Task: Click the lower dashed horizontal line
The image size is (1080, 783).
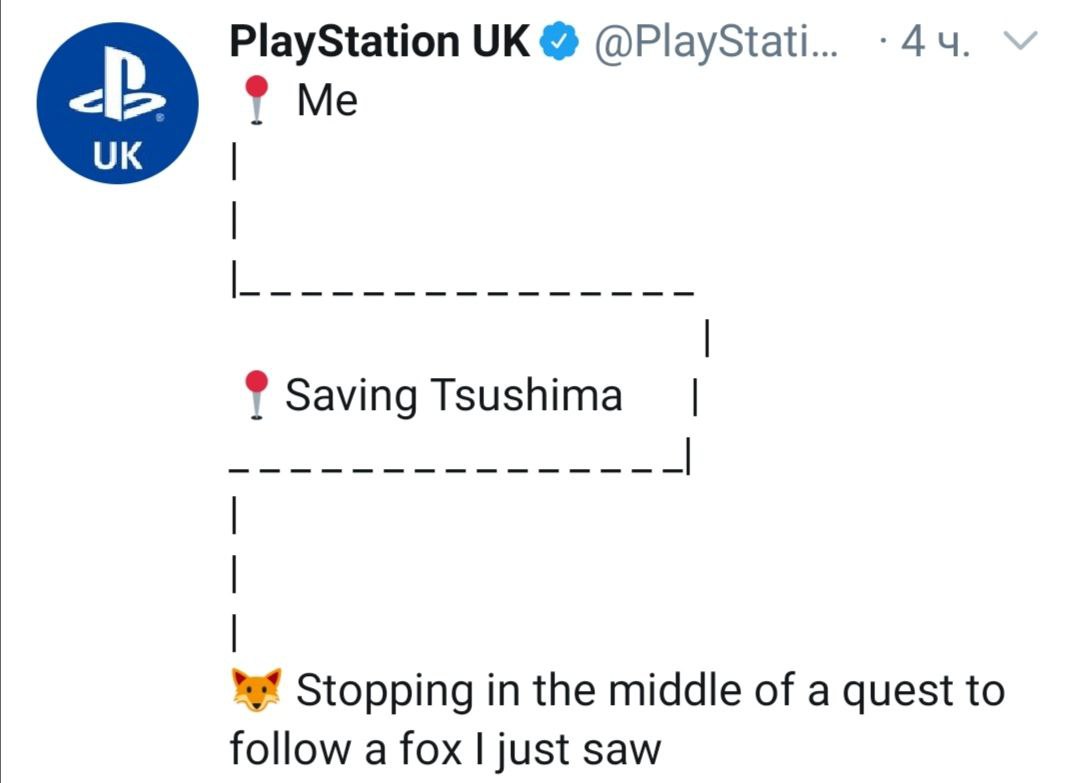Action: tap(456, 472)
